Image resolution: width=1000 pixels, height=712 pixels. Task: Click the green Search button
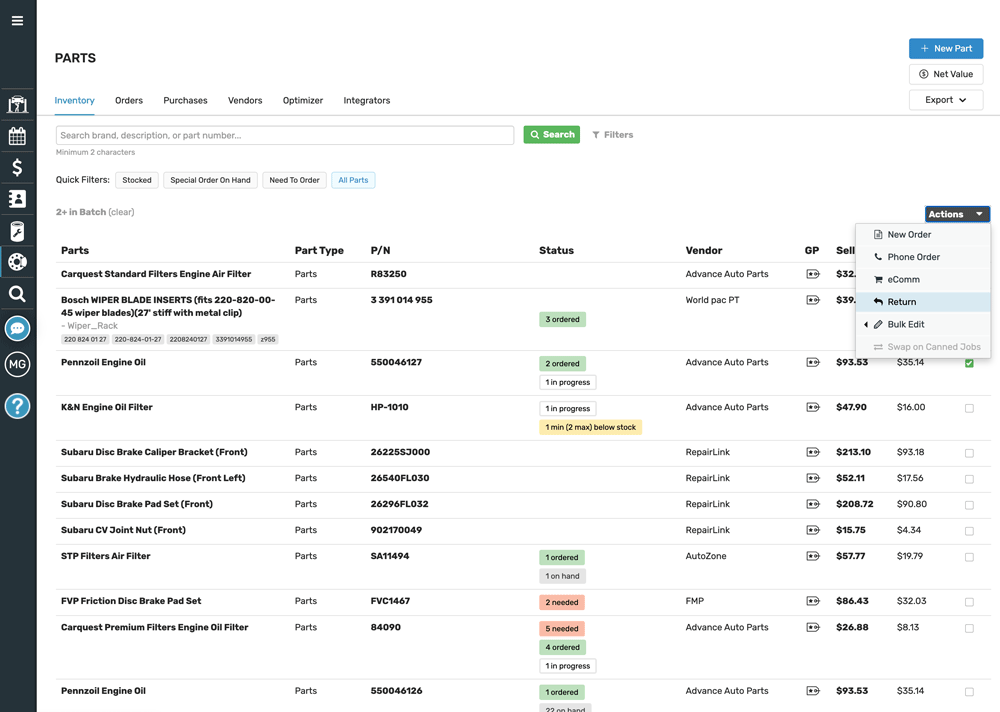point(552,135)
